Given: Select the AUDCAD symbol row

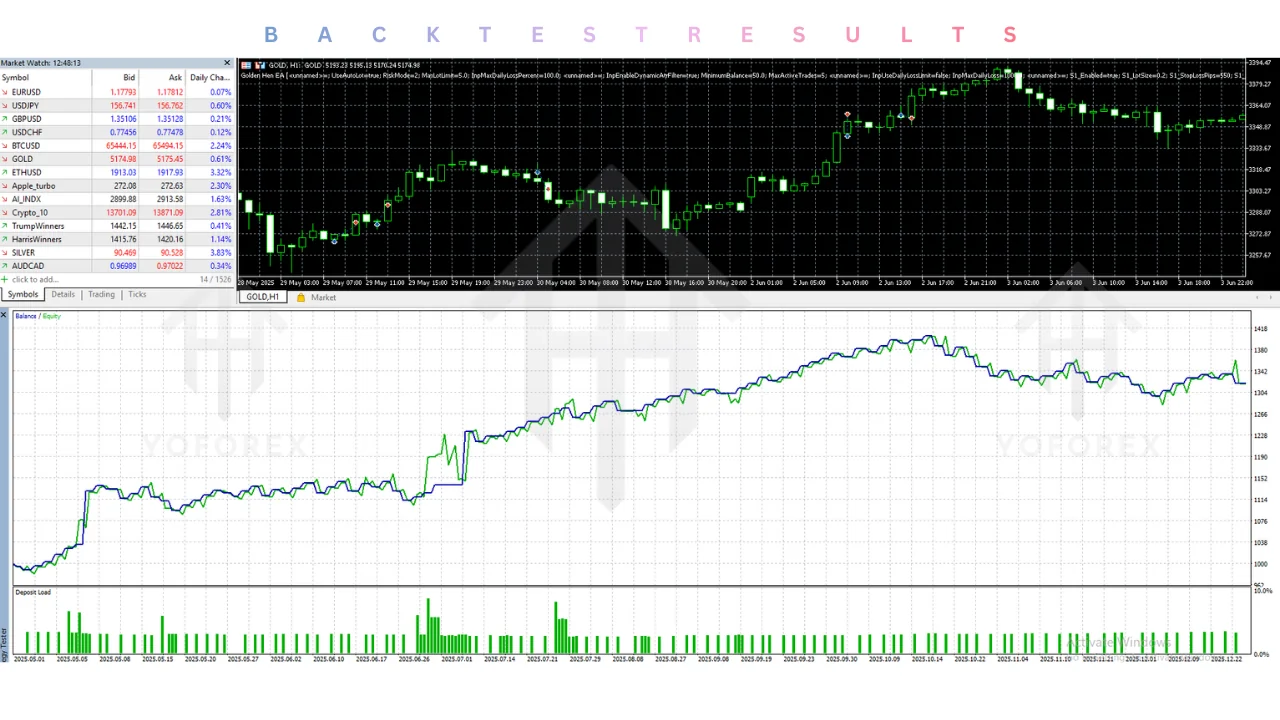Looking at the screenshot, I should tap(28, 266).
